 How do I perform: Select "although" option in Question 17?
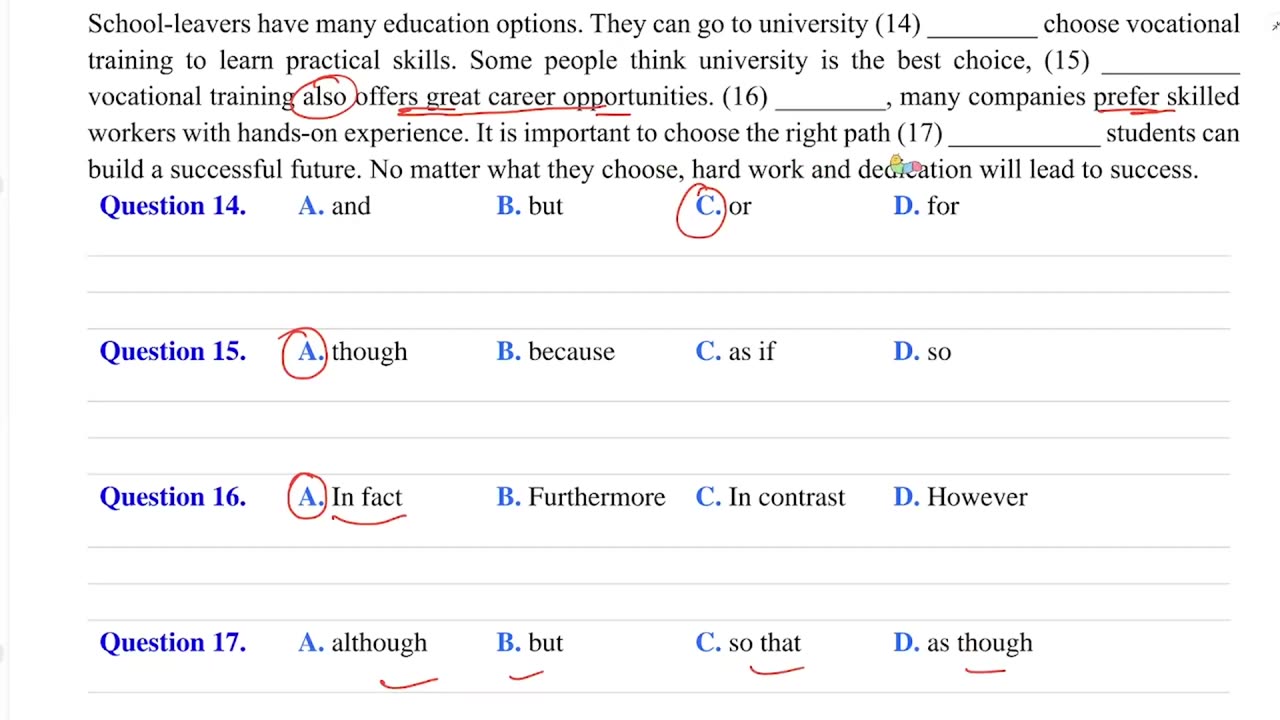pos(362,643)
